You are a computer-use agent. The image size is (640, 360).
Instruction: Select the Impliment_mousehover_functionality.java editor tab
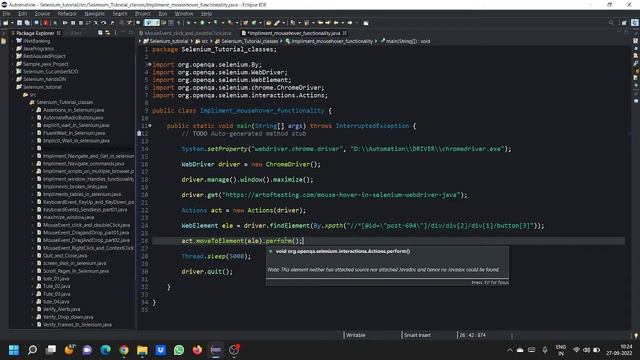293,33
